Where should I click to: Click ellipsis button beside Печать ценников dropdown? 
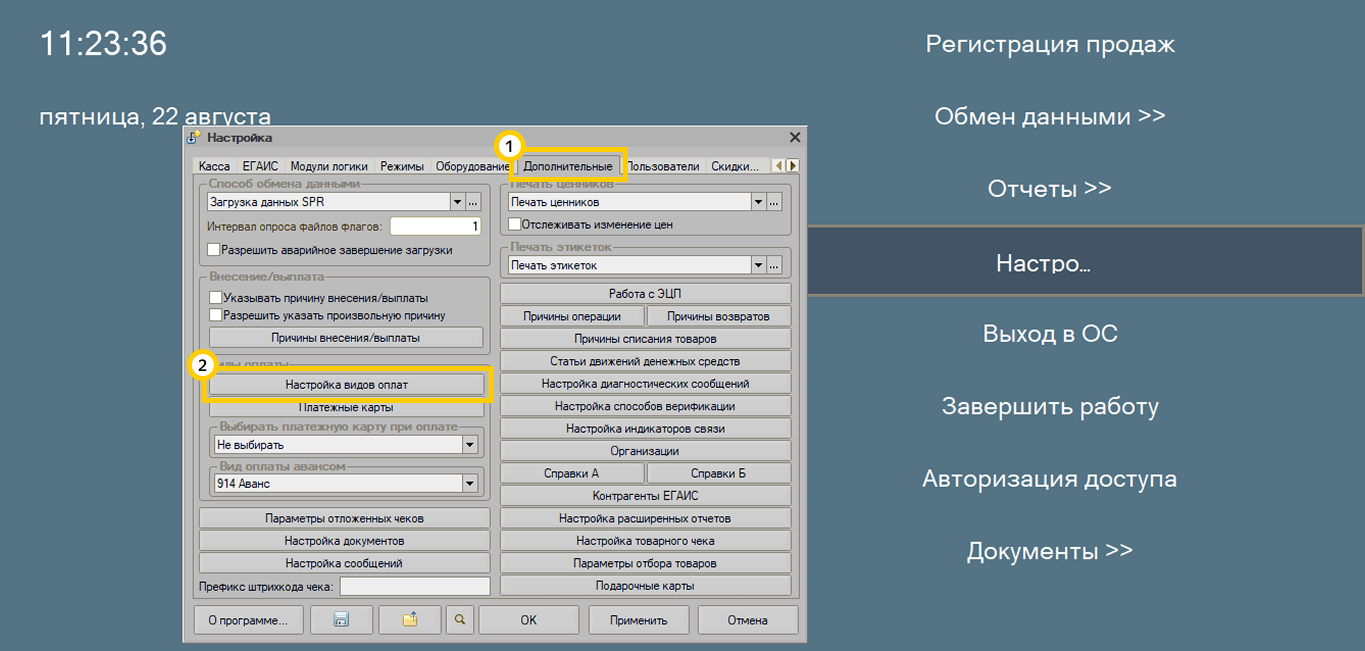(x=773, y=202)
